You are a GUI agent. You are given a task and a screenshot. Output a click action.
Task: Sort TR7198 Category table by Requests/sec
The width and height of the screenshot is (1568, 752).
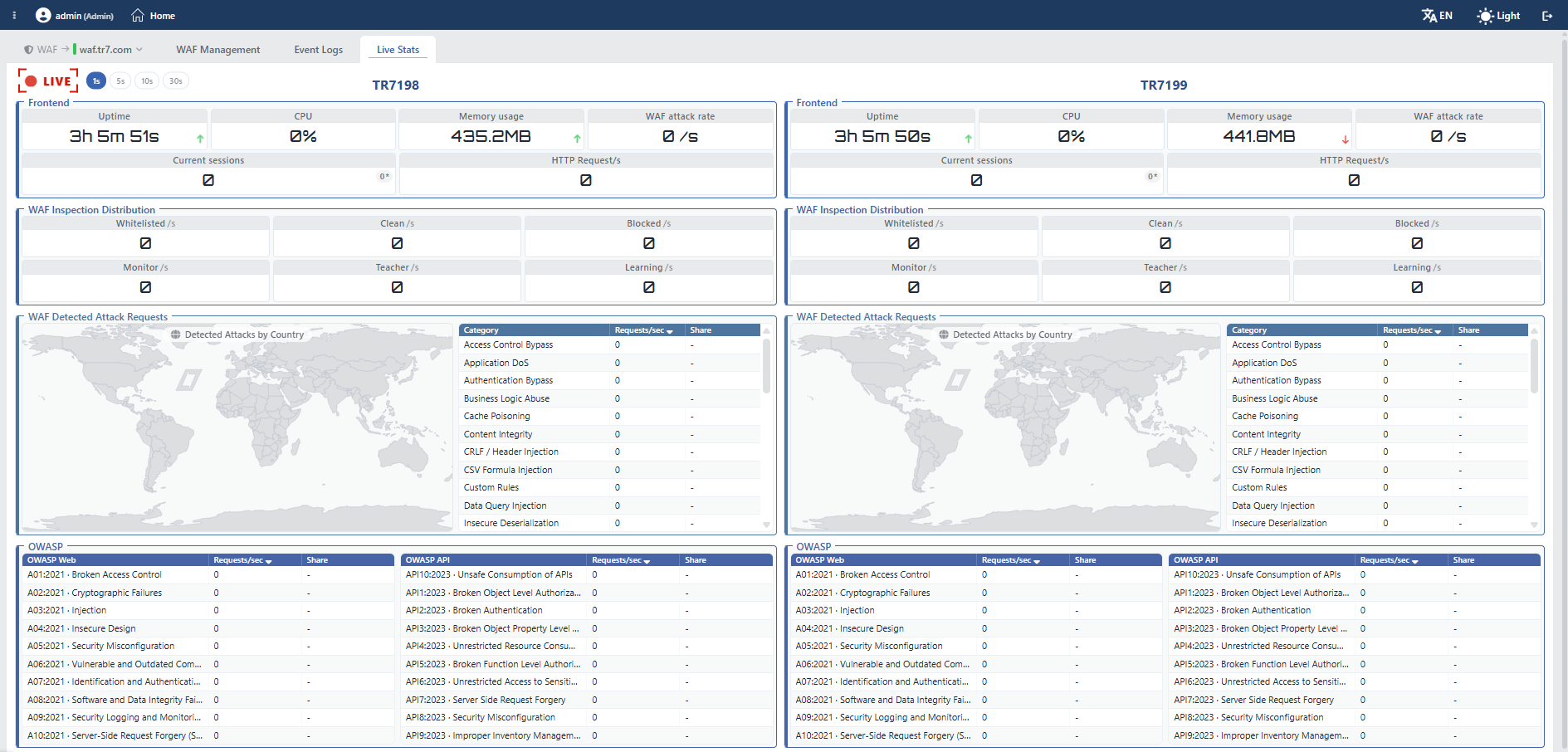coord(643,330)
